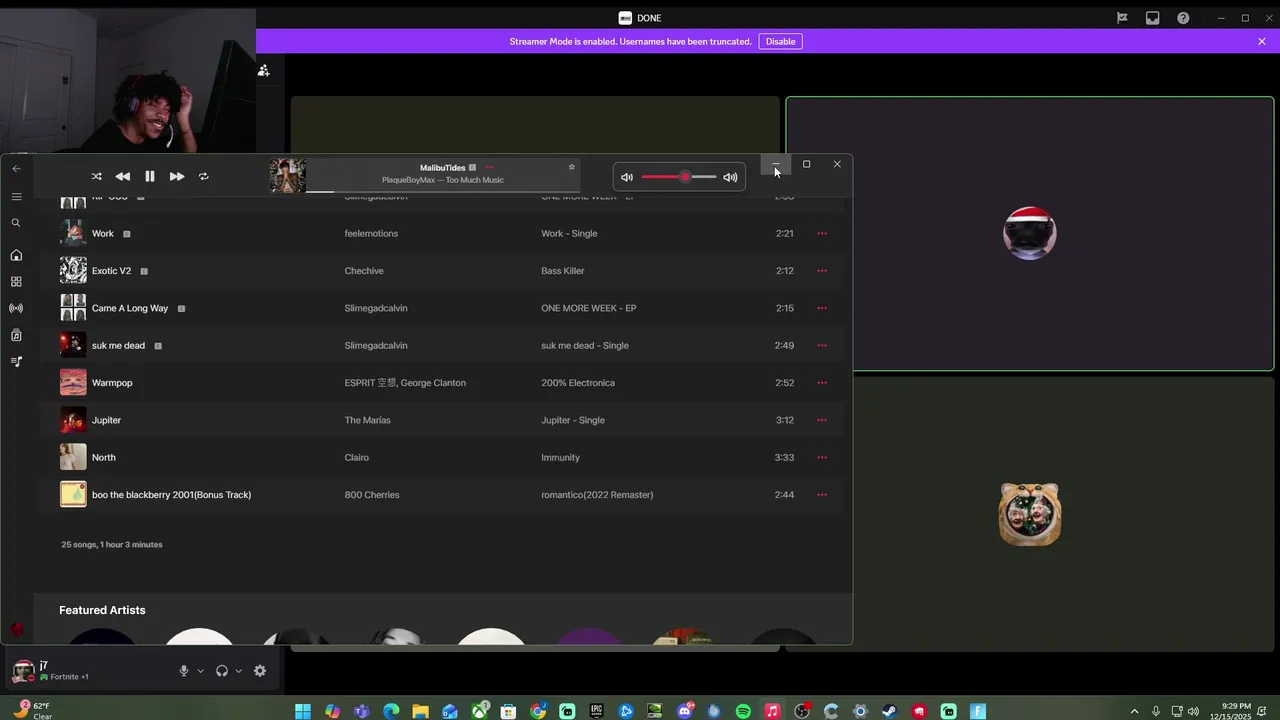Open more options for Jupiter
The image size is (1280, 720).
tap(822, 420)
